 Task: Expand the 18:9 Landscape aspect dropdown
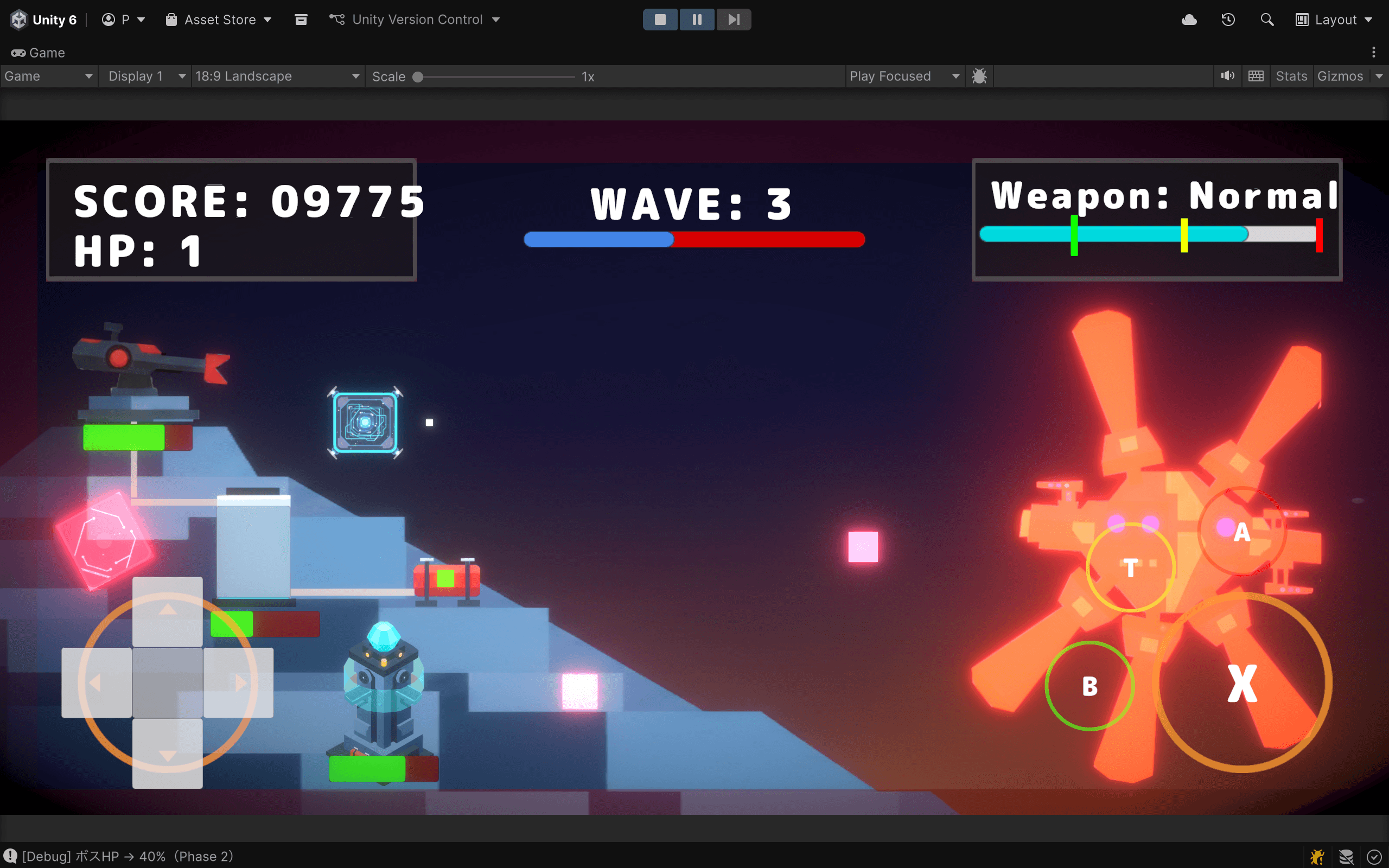277,76
